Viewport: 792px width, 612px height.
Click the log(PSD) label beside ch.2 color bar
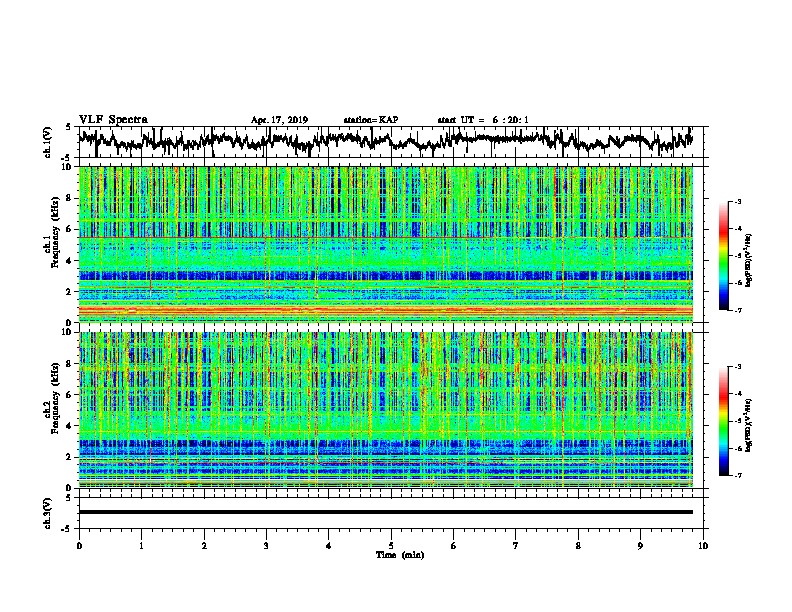pyautogui.click(x=749, y=425)
